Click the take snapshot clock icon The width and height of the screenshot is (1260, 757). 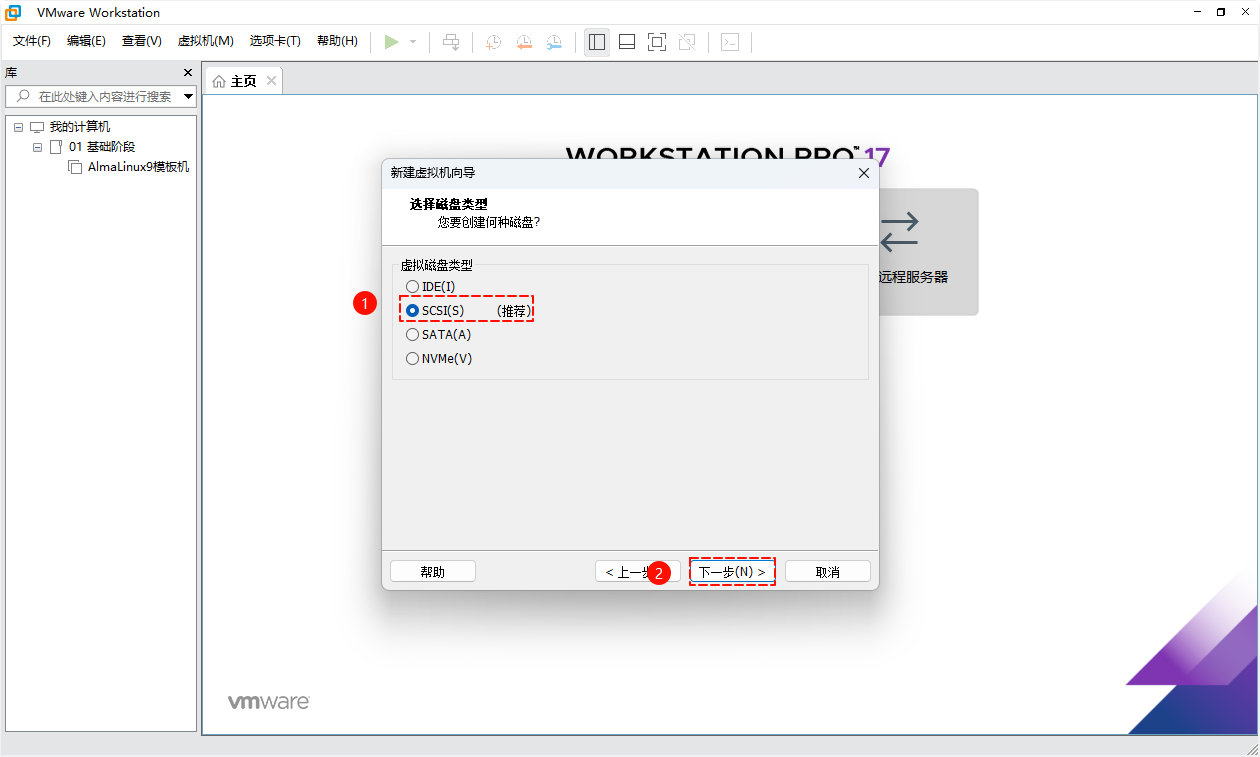pyautogui.click(x=493, y=41)
